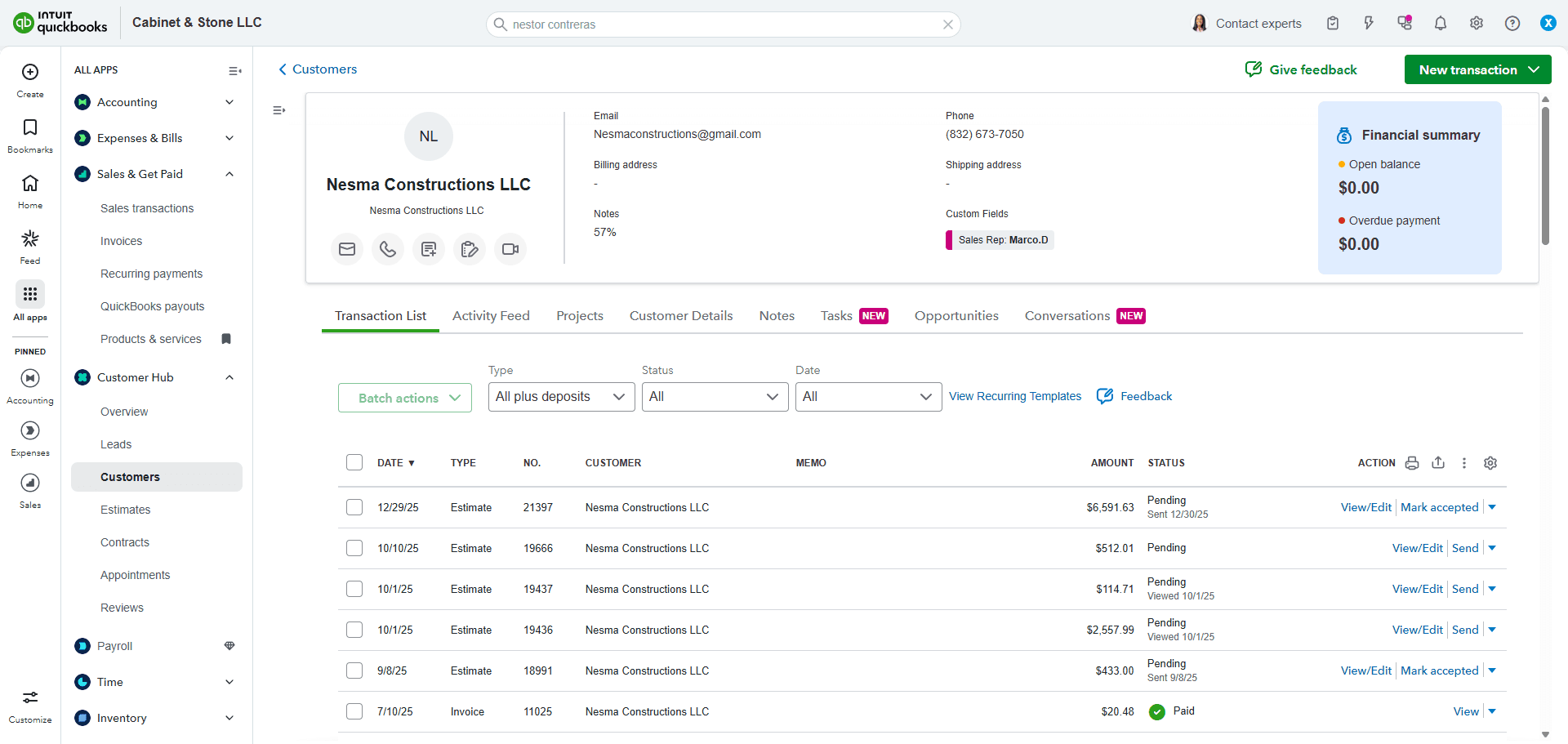Open user profile avatar X
Viewport: 1568px width, 744px height.
coord(1548,23)
